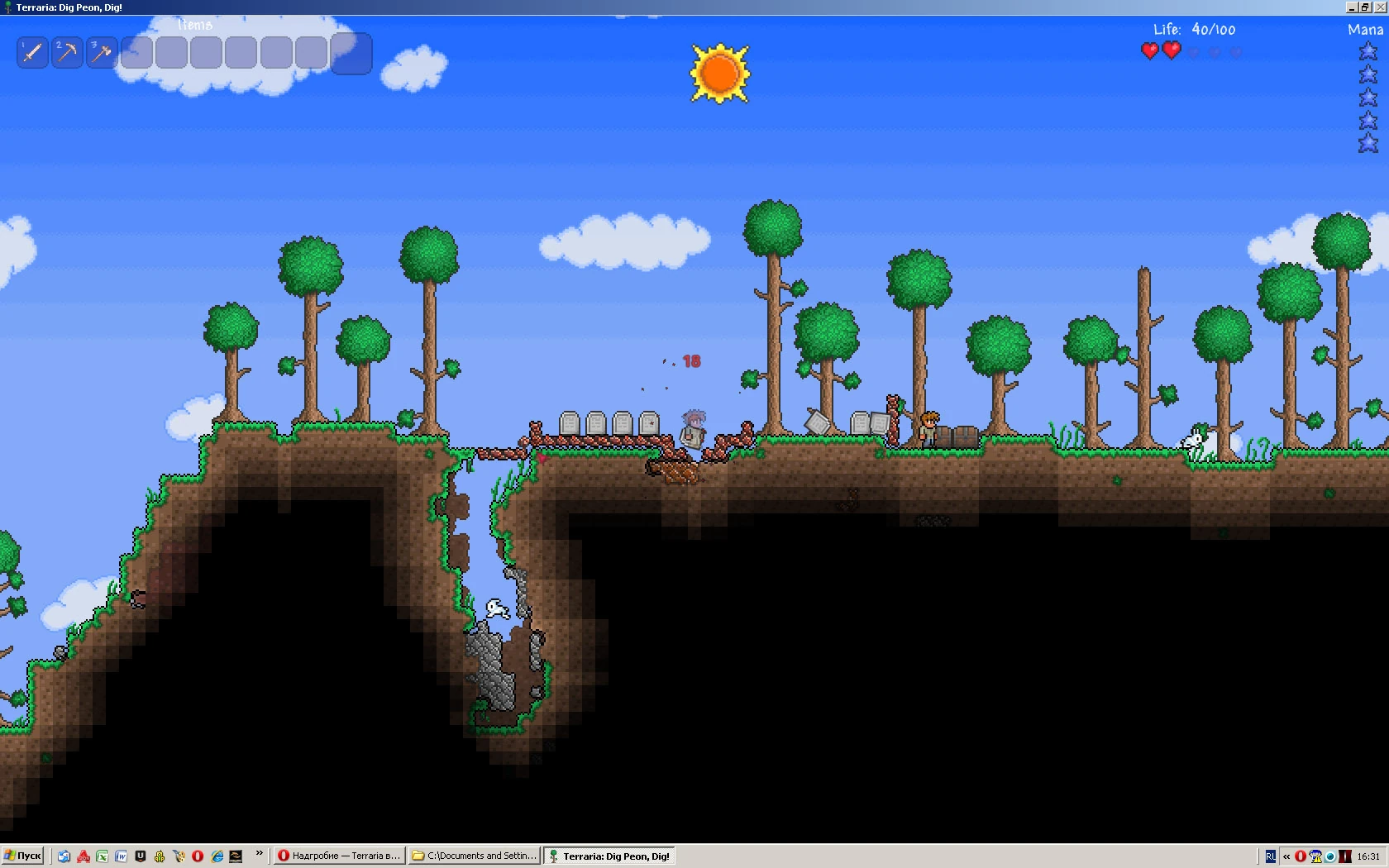
Task: Select the axe in hotbar slot 3
Action: click(102, 53)
